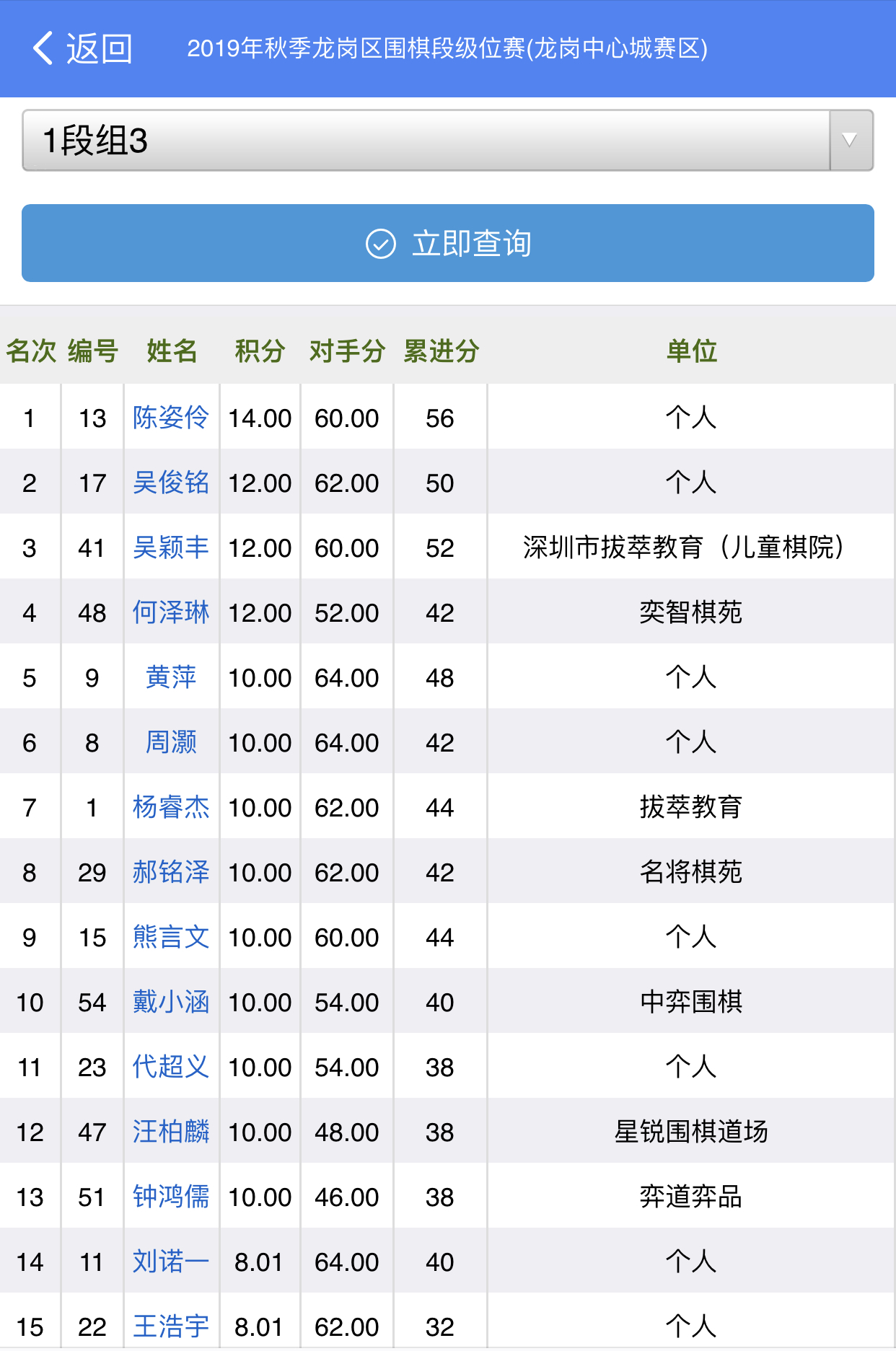
Task: Click the checkmark circle icon
Action: [381, 244]
